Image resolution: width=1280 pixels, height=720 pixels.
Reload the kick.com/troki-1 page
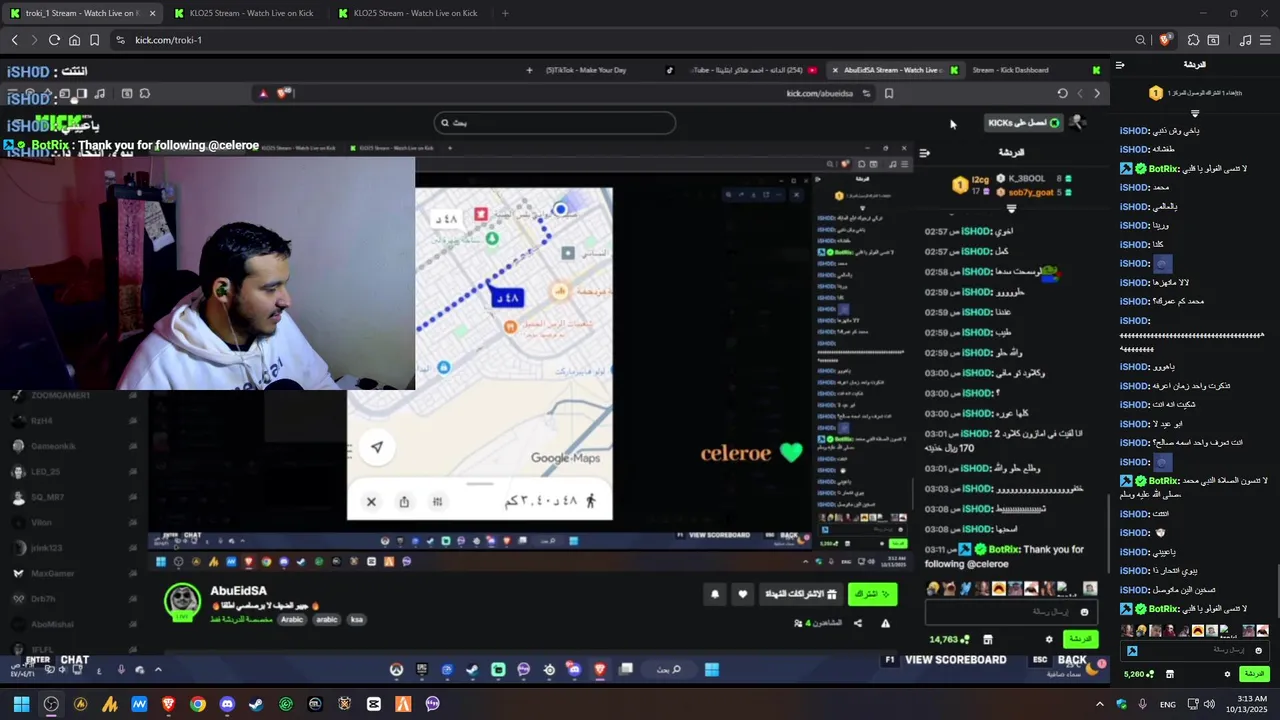(53, 40)
